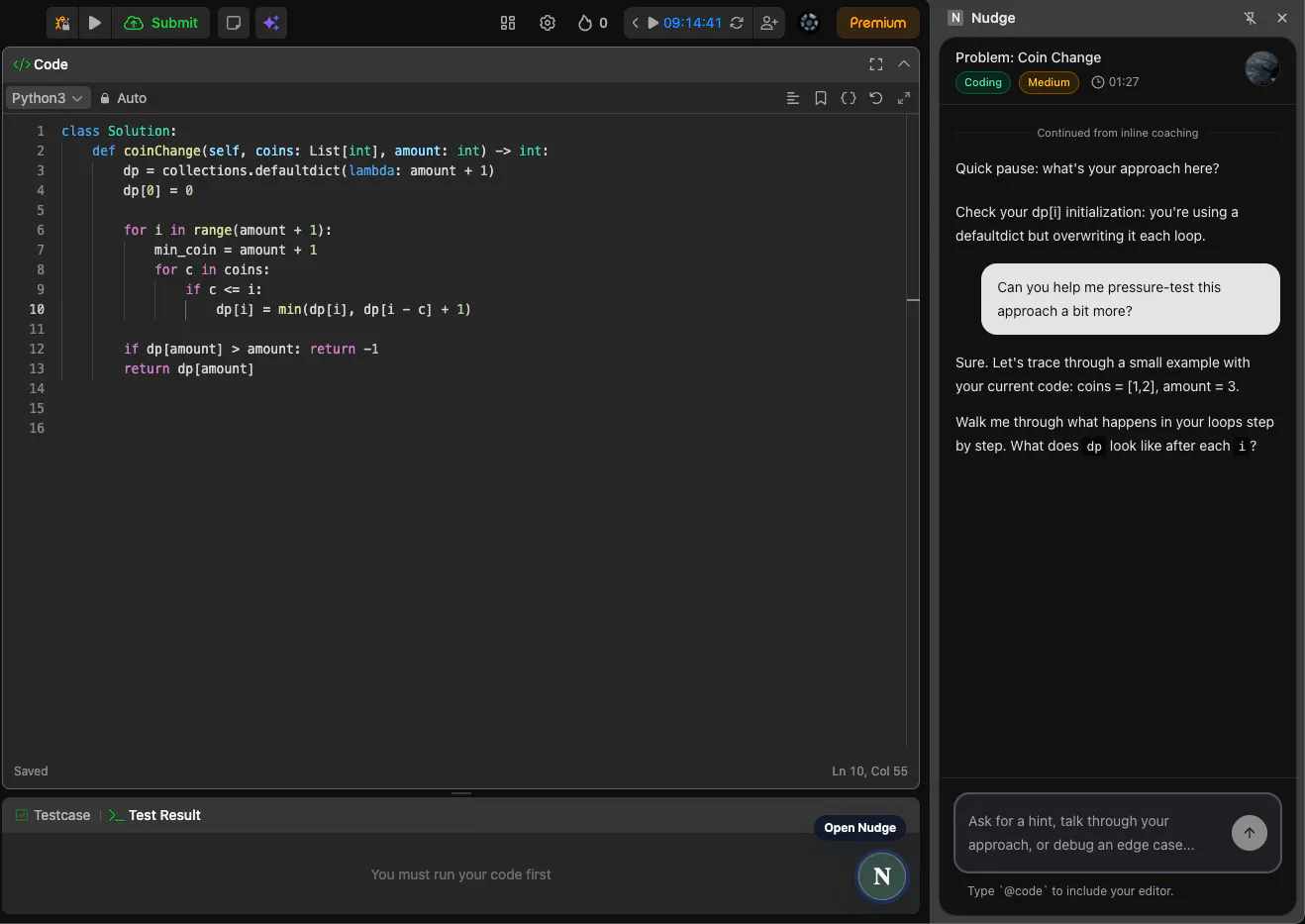
Task: Click 'Continued from inline coaching' label
Action: click(x=1118, y=133)
